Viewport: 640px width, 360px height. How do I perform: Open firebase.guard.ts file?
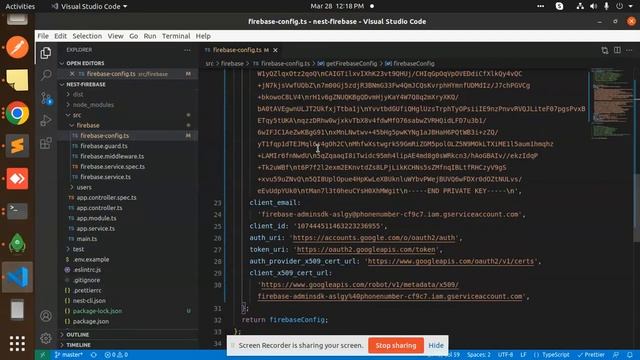104,146
